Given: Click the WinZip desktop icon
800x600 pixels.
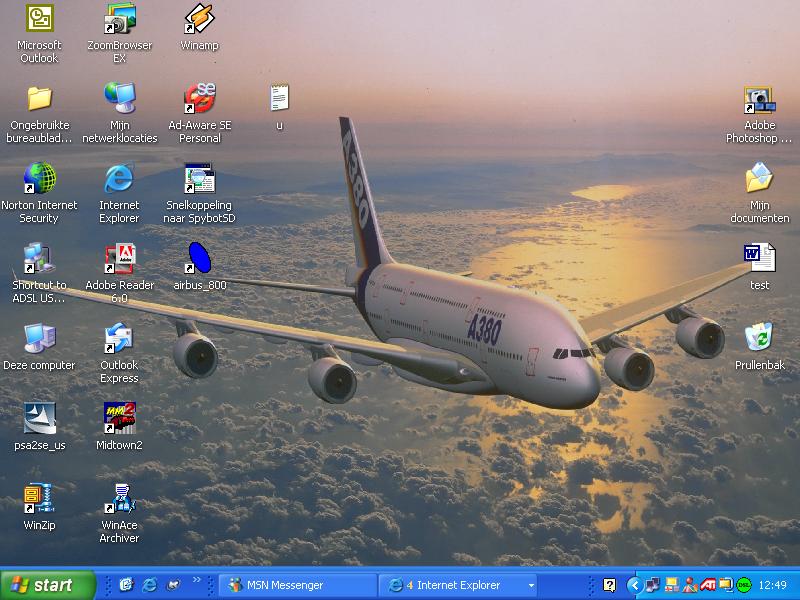Looking at the screenshot, I should (39, 497).
